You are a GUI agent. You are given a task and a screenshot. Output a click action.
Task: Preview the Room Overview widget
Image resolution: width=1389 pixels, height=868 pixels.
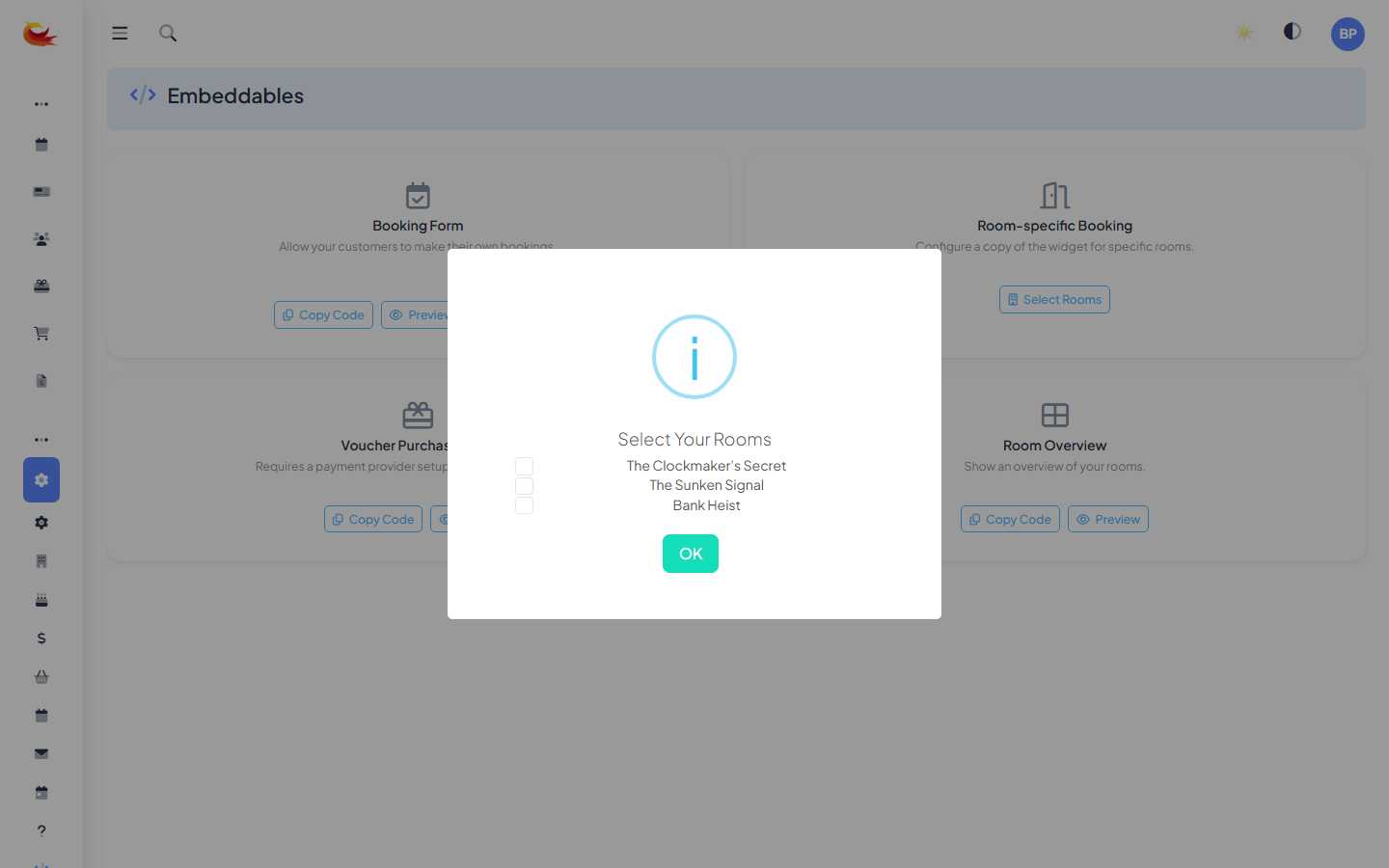point(1108,519)
